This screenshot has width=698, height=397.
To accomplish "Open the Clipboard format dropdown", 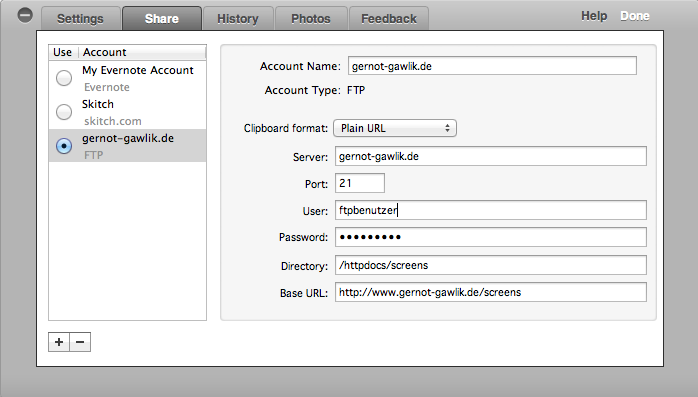I will click(395, 128).
